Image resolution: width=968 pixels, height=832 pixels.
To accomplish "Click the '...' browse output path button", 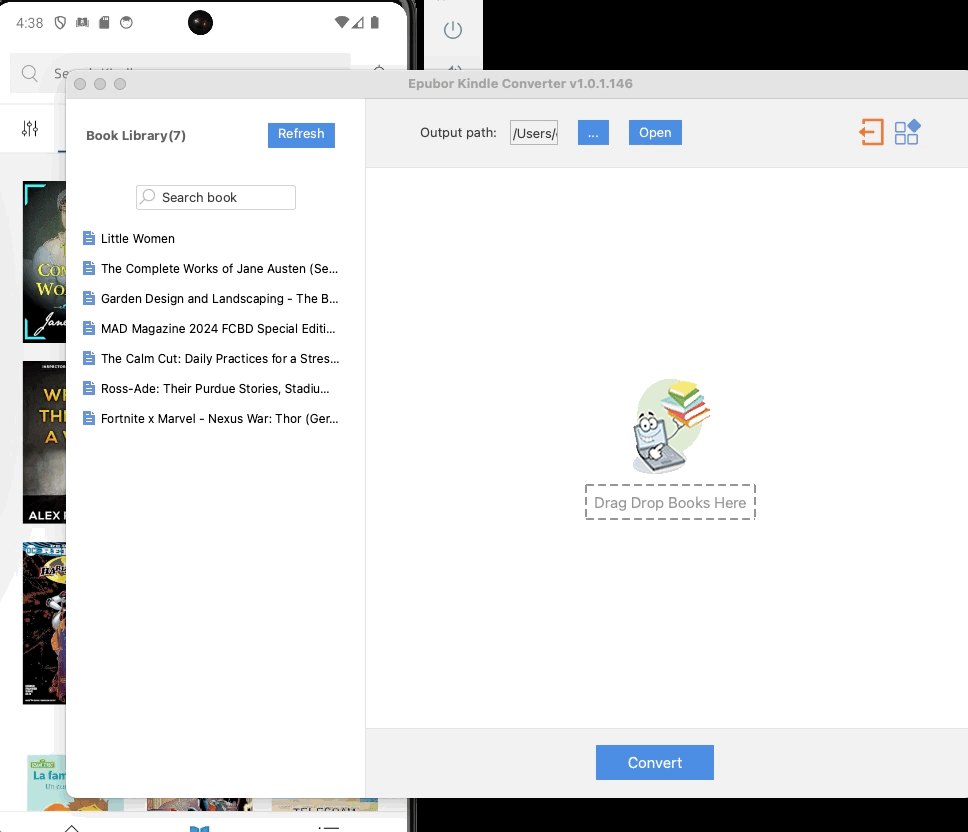I will click(x=593, y=133).
